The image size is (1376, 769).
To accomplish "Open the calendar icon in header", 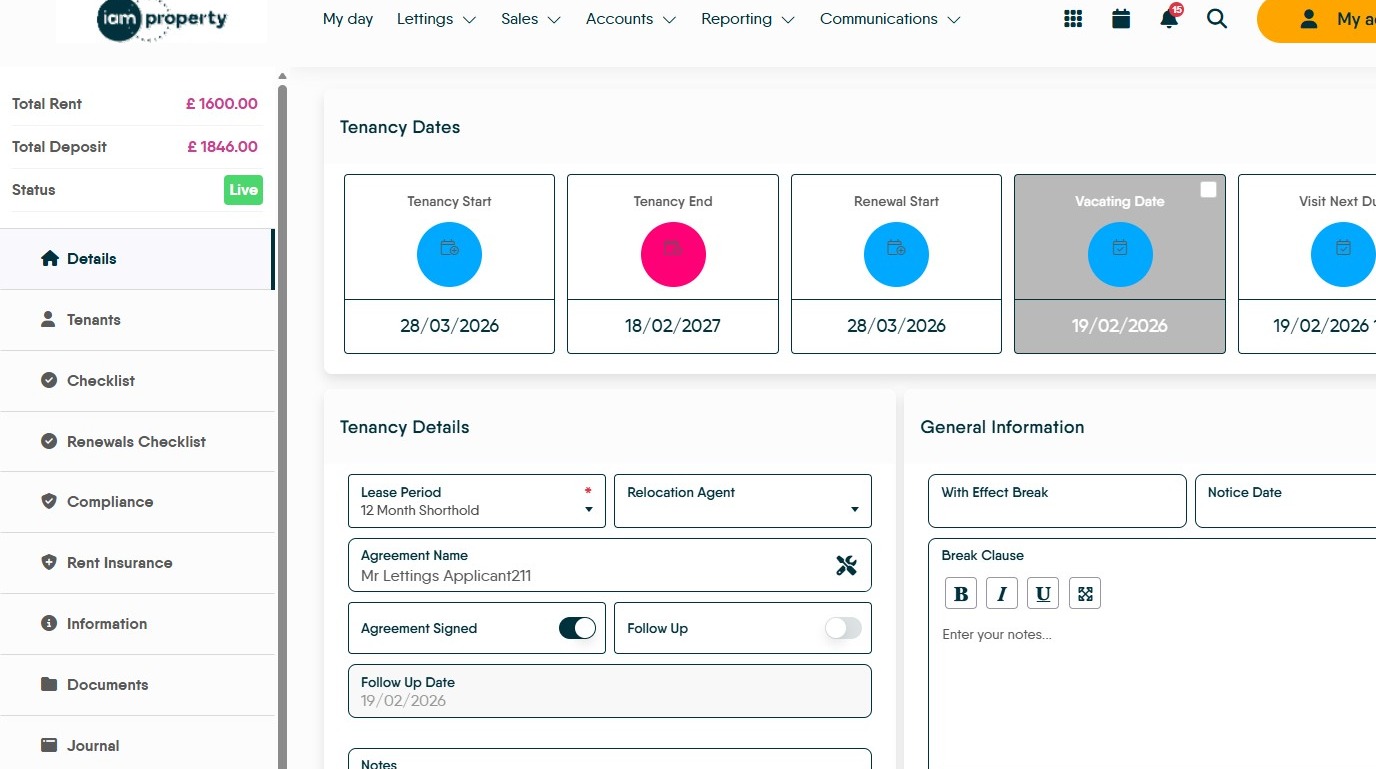I will 1121,19.
